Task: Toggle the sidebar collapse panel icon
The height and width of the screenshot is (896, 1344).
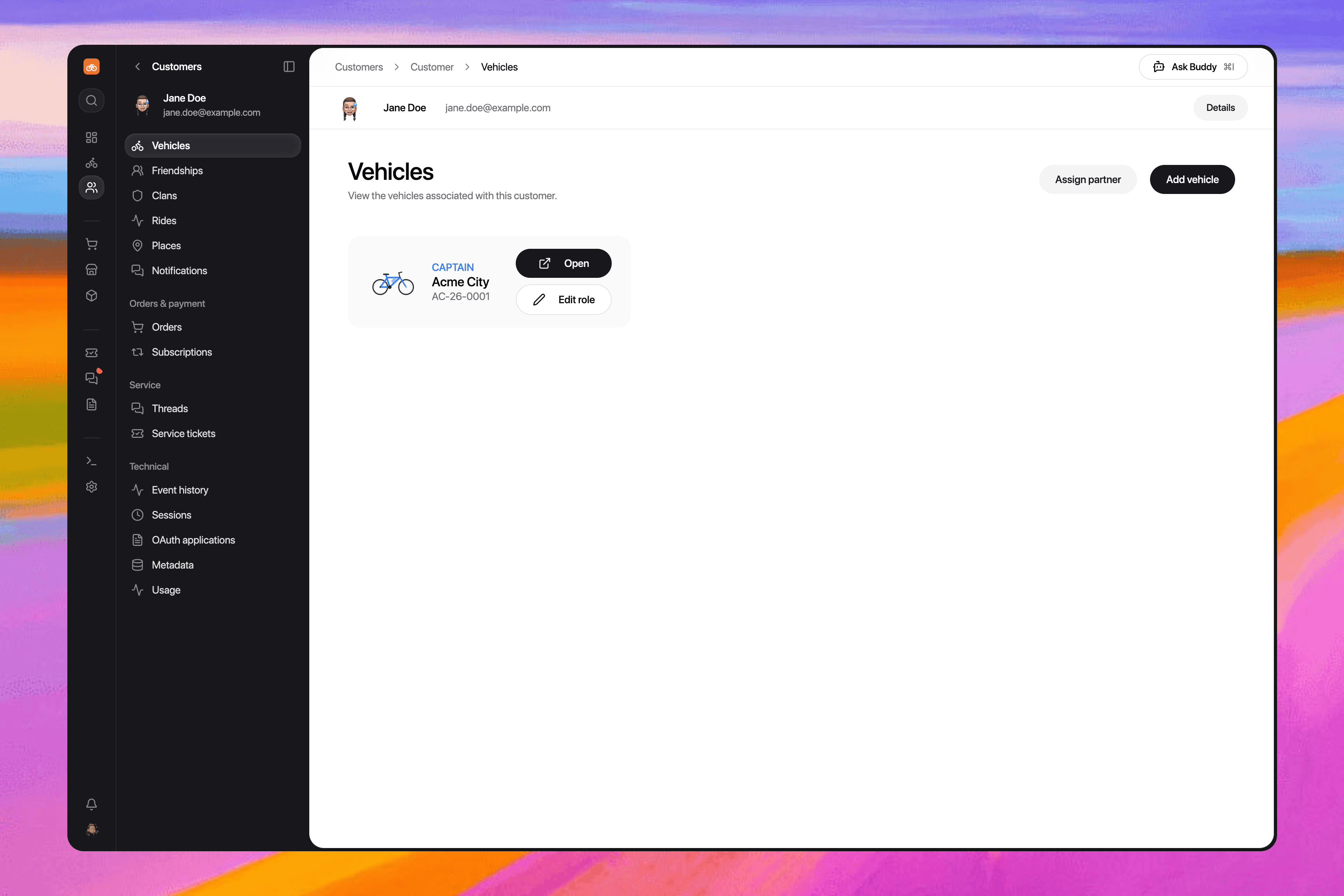Action: coord(289,67)
